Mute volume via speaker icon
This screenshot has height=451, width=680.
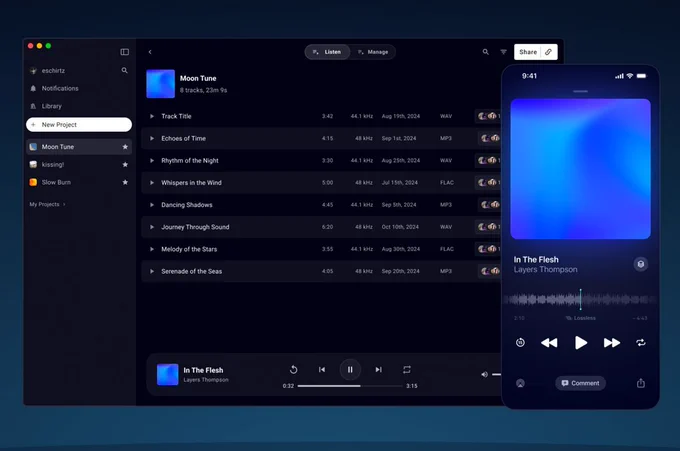(x=484, y=374)
